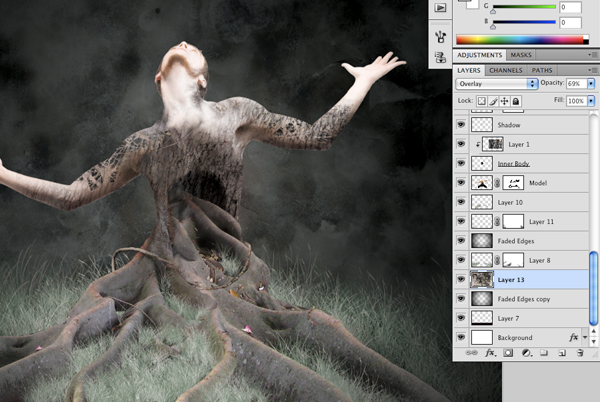Create a new group folder icon
The width and height of the screenshot is (600, 402).
coord(544,353)
